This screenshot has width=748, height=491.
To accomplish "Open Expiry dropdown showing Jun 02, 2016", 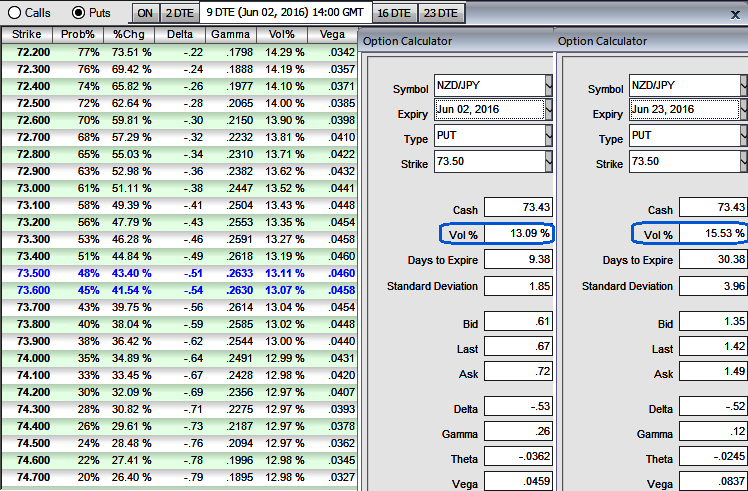I will point(549,110).
